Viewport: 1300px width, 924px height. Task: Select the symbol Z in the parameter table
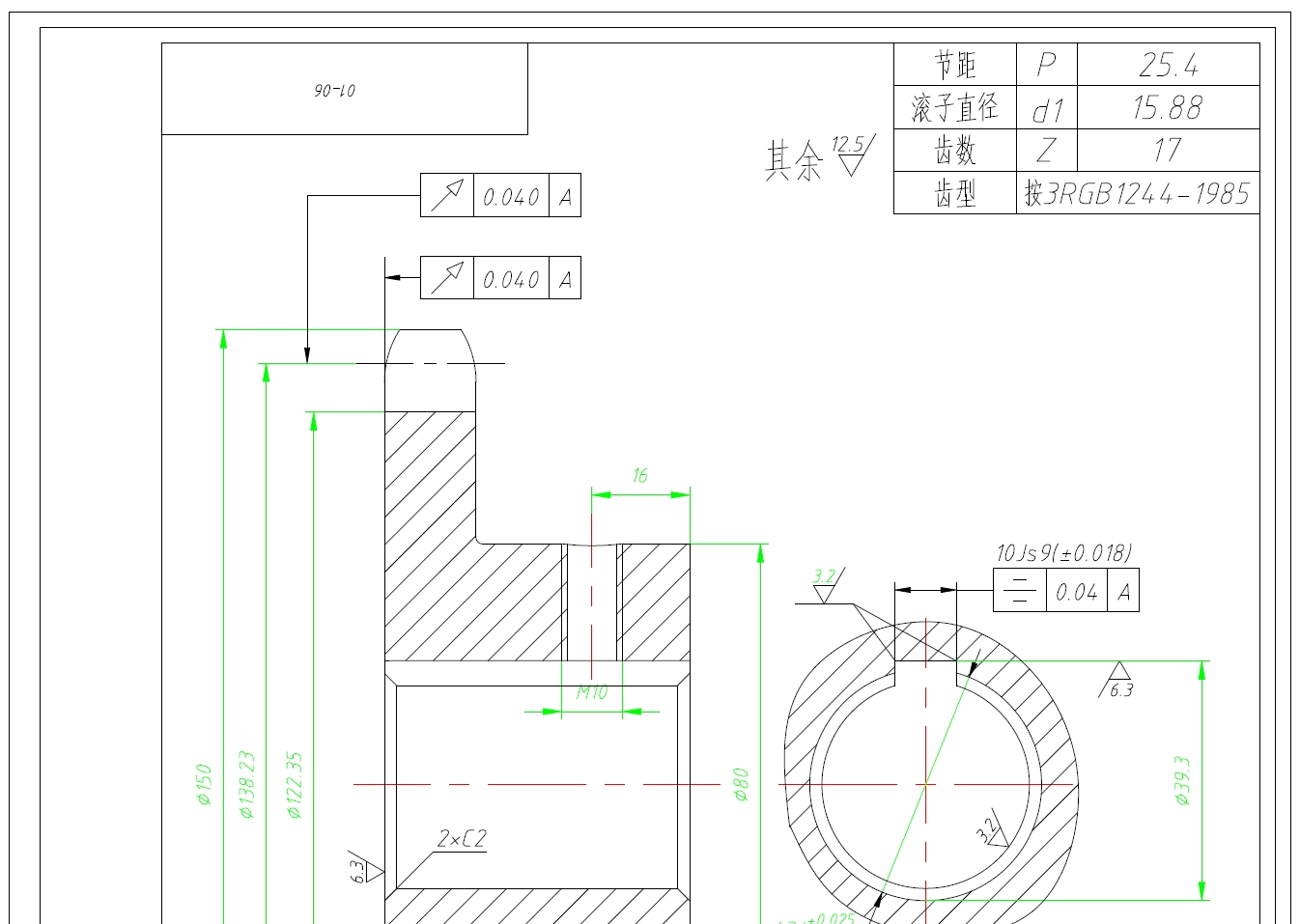click(x=1046, y=151)
